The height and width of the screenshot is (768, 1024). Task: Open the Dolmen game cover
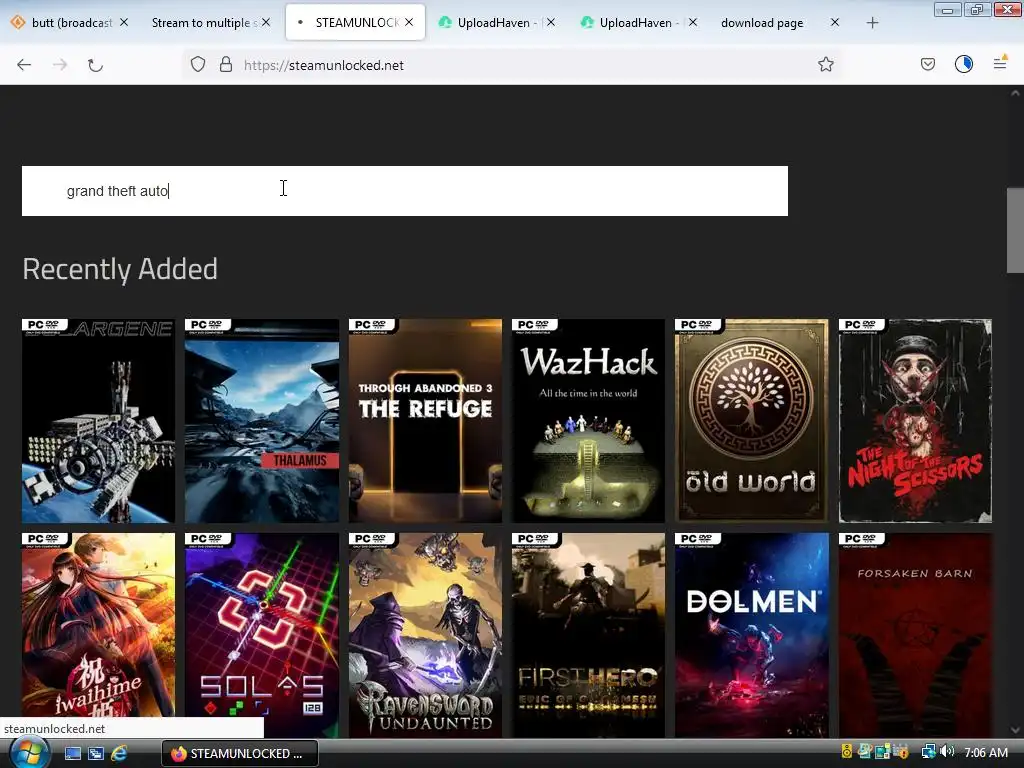[x=752, y=635]
